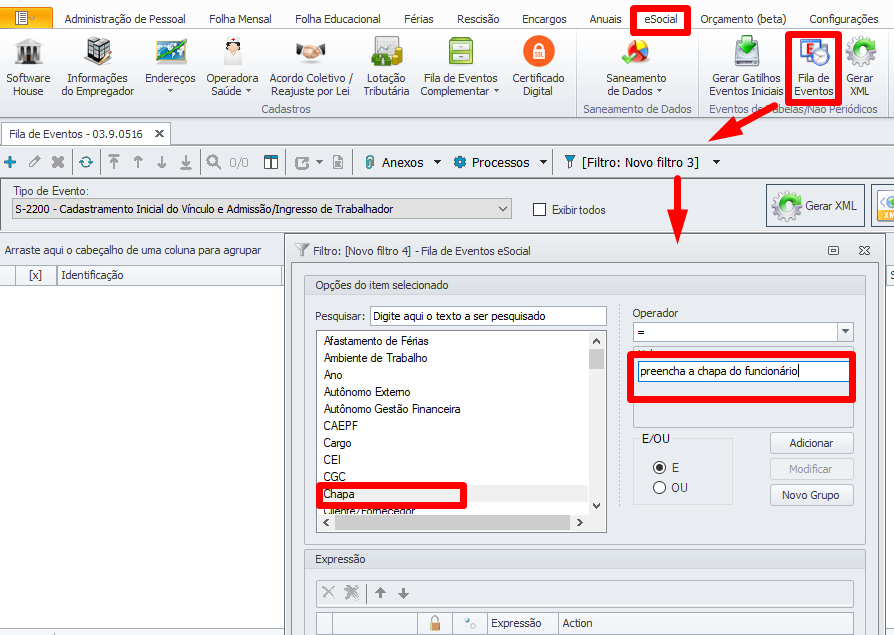Image resolution: width=894 pixels, height=635 pixels.
Task: Click the refresh icon in the toolbar
Action: click(86, 162)
